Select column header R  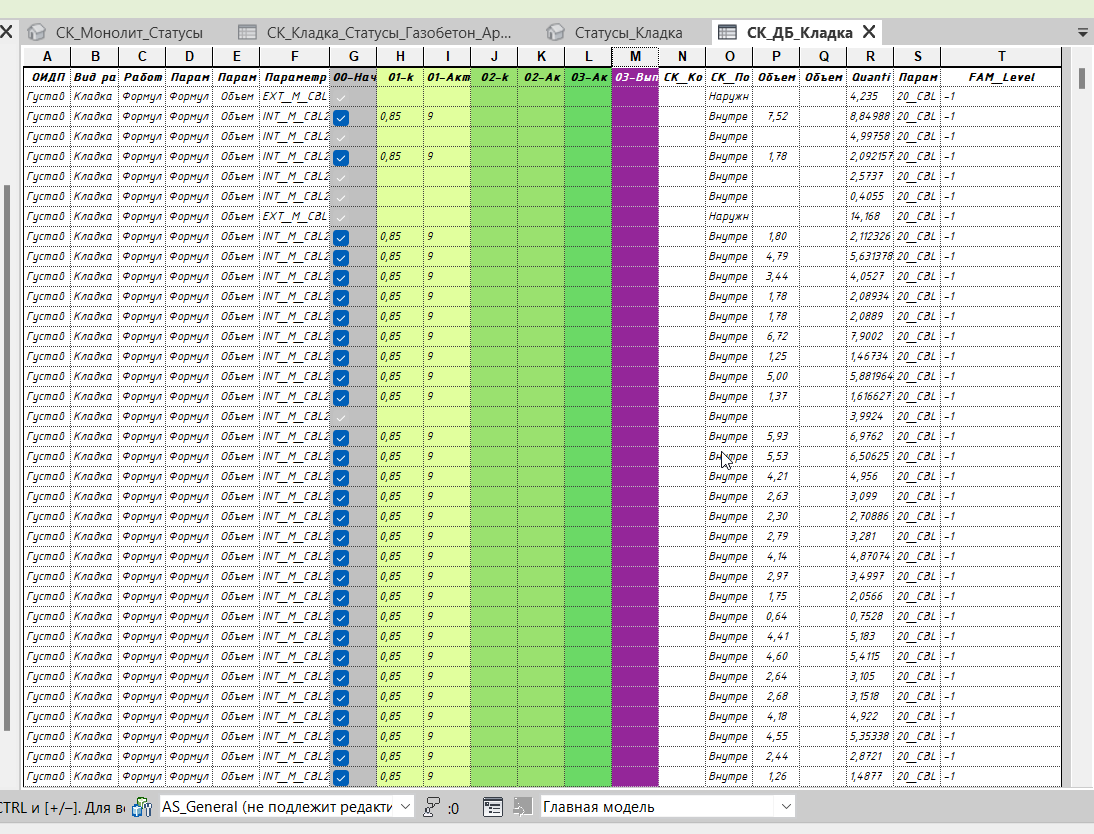point(870,57)
